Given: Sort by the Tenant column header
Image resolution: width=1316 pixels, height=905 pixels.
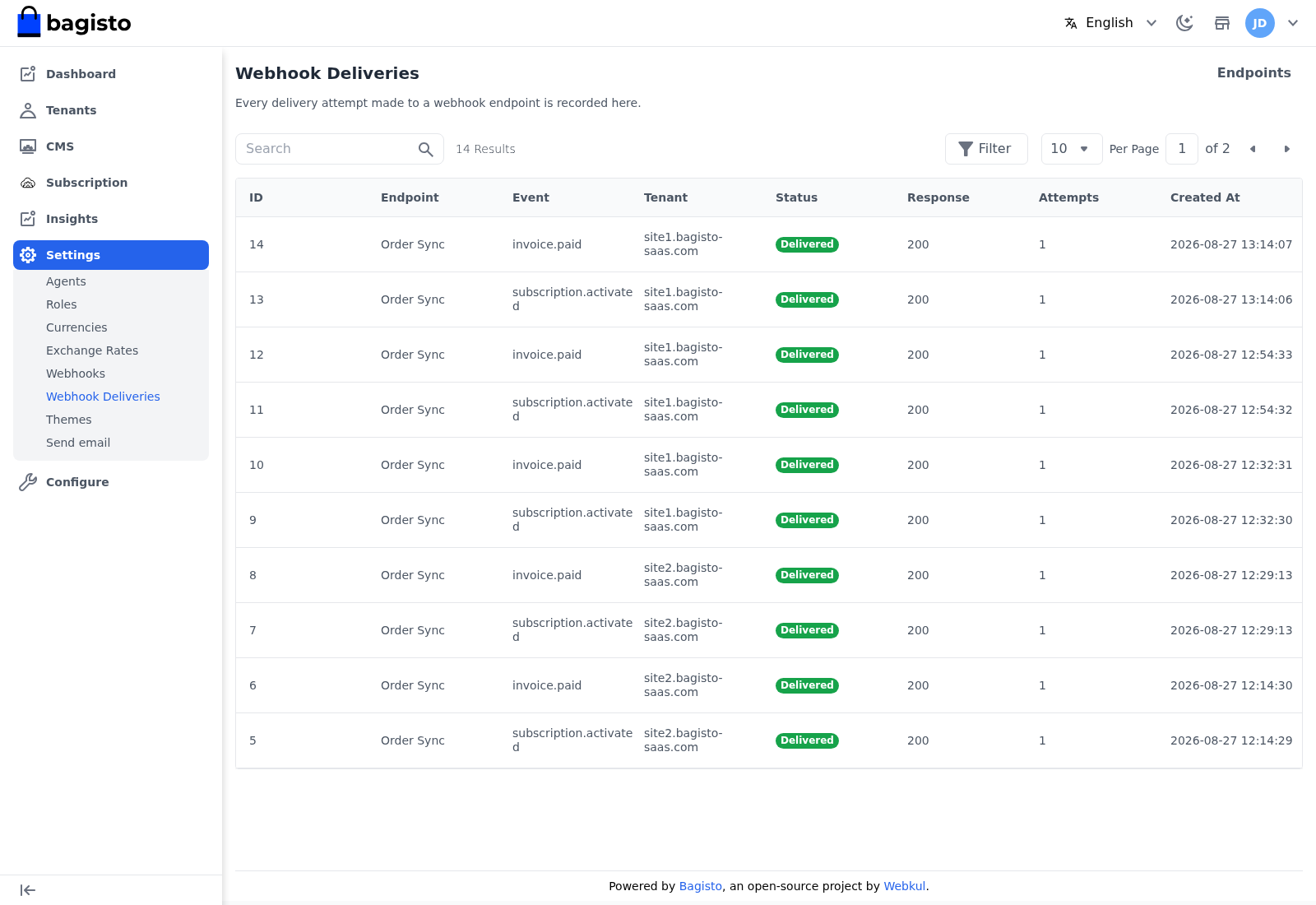Looking at the screenshot, I should (x=665, y=197).
